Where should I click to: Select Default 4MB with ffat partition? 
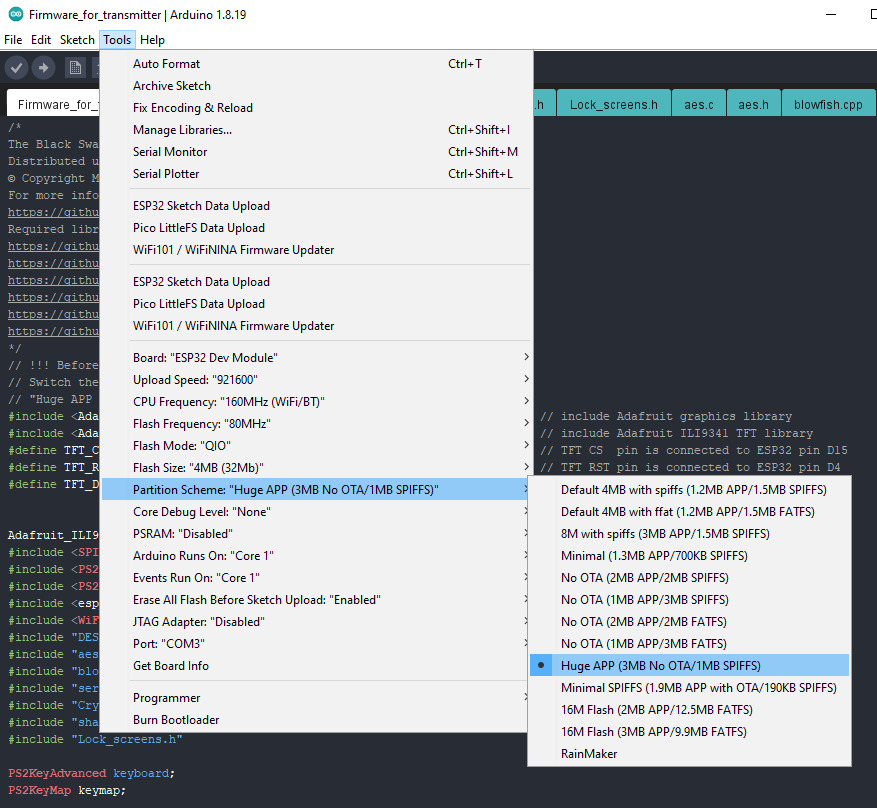689,512
